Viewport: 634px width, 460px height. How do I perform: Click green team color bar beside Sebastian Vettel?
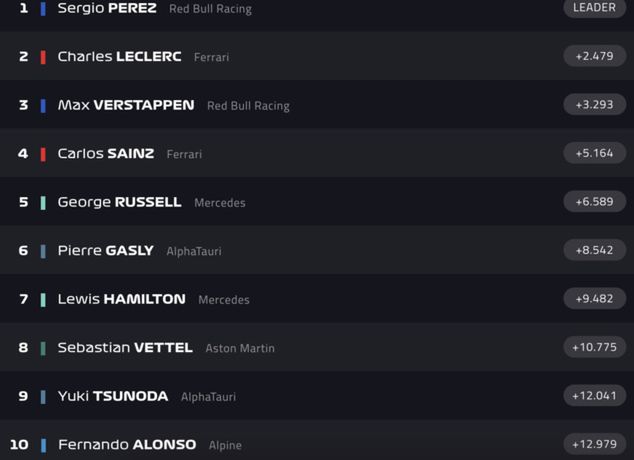pos(43,348)
